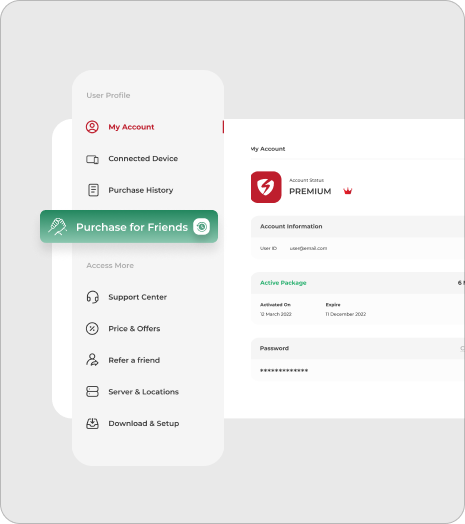Select Purchase History in sidebar

point(141,190)
